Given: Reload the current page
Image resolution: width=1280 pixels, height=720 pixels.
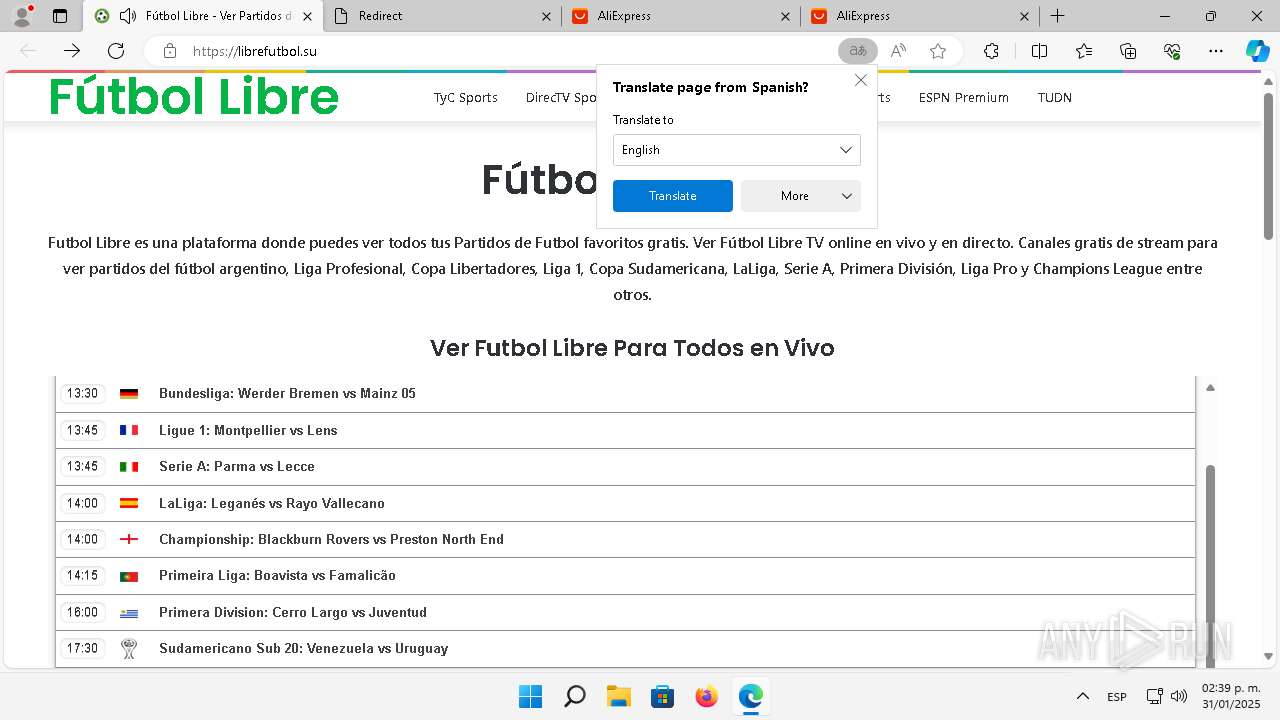Looking at the screenshot, I should 116,51.
